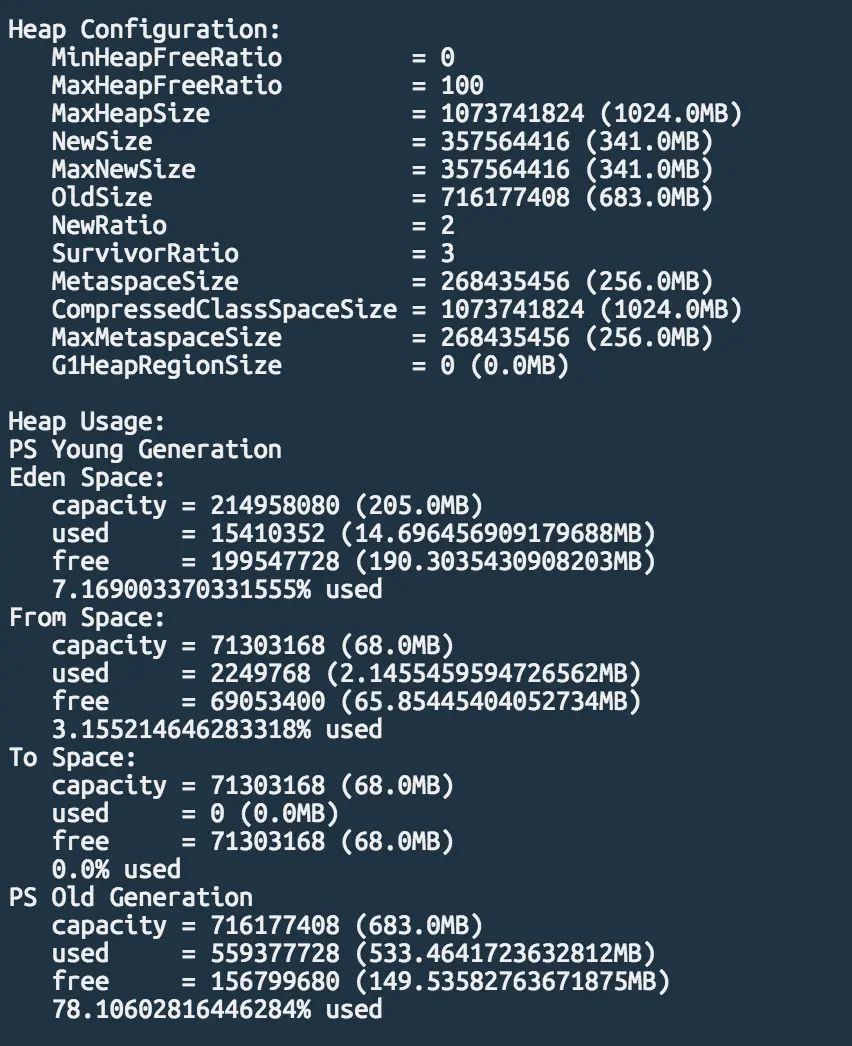Click the MaxNewSize configuration label
Image resolution: width=852 pixels, height=1046 pixels.
pos(123,169)
